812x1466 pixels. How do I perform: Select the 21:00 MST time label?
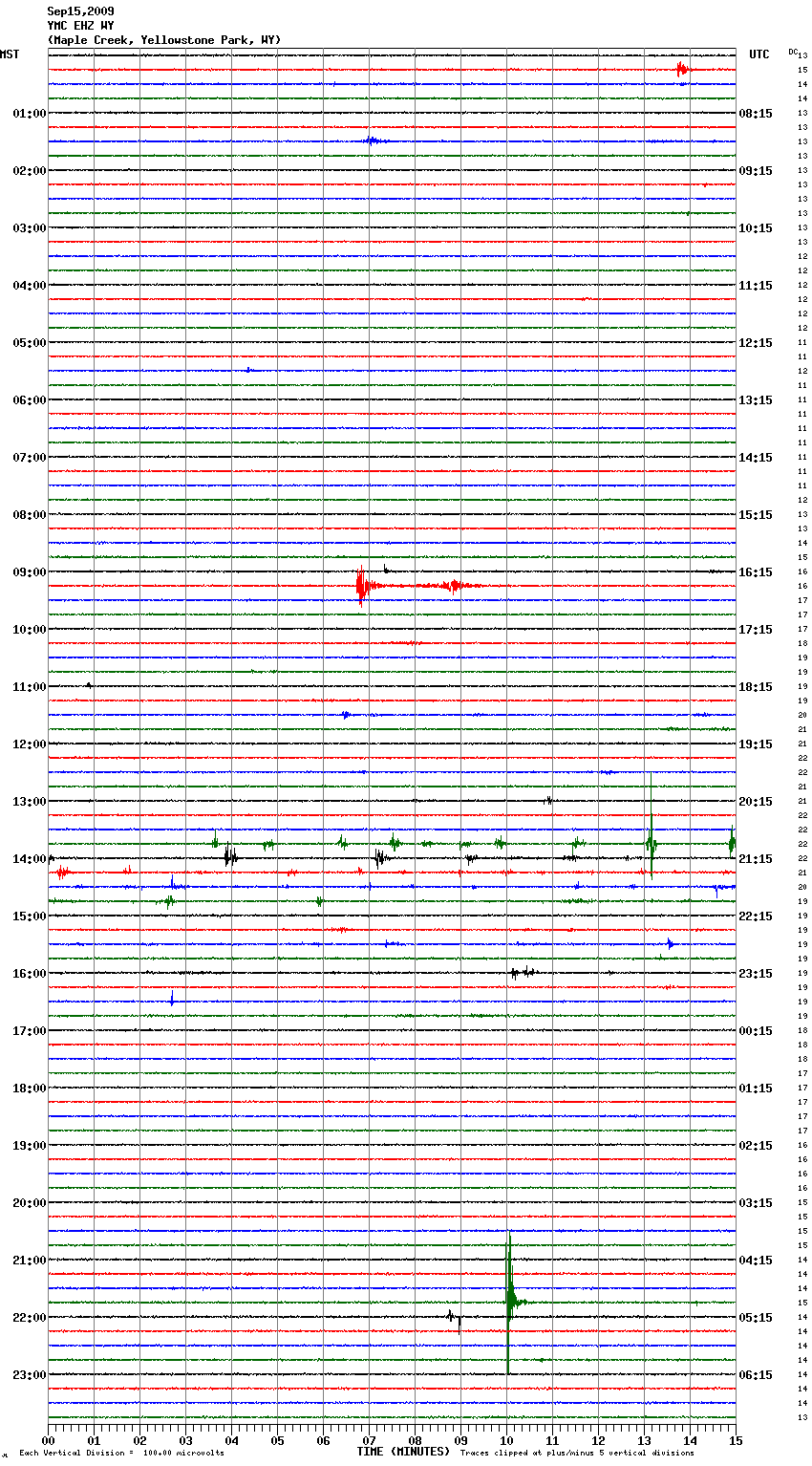pos(29,1261)
